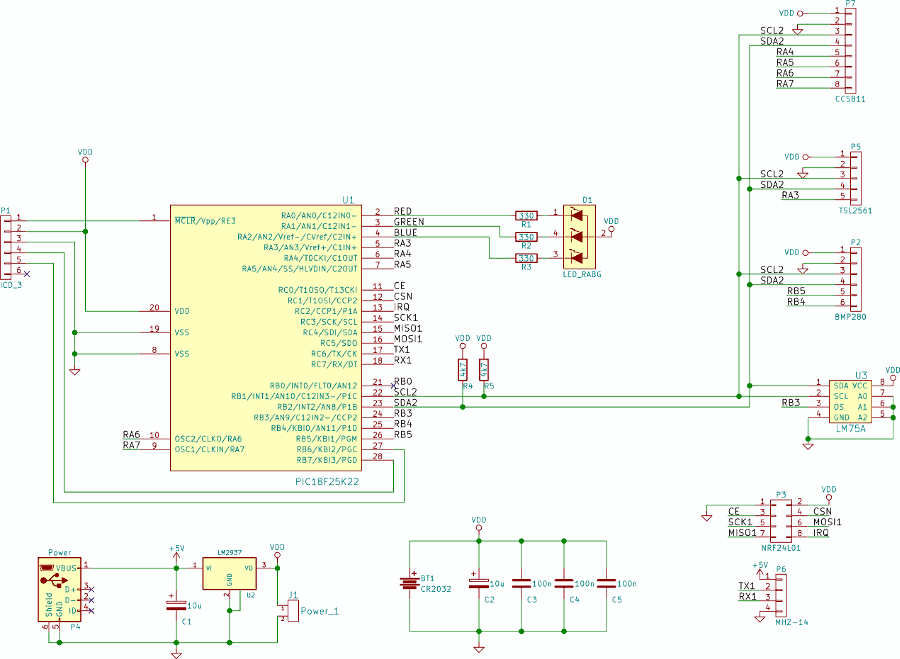
Task: Select the P7 eight-pin connector symbol
Action: [x=850, y=51]
